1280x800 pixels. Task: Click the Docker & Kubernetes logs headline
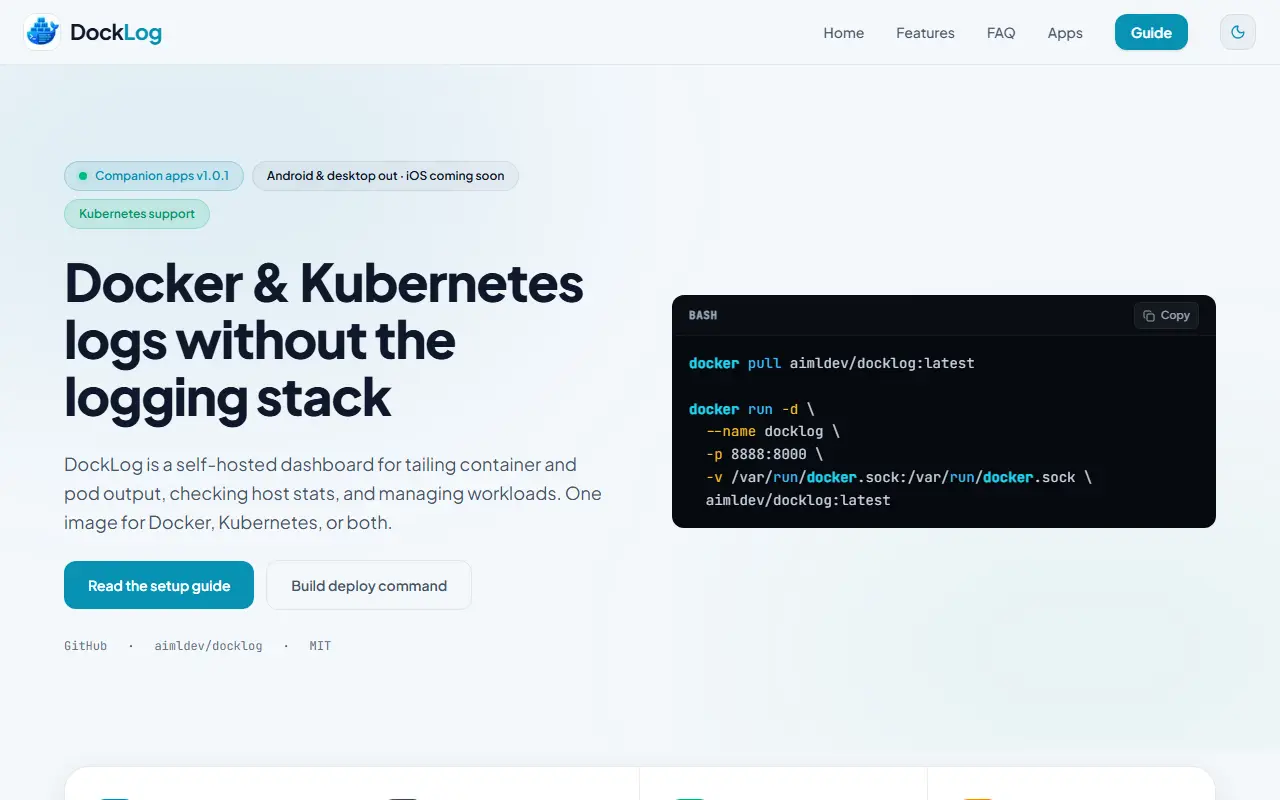click(x=324, y=340)
